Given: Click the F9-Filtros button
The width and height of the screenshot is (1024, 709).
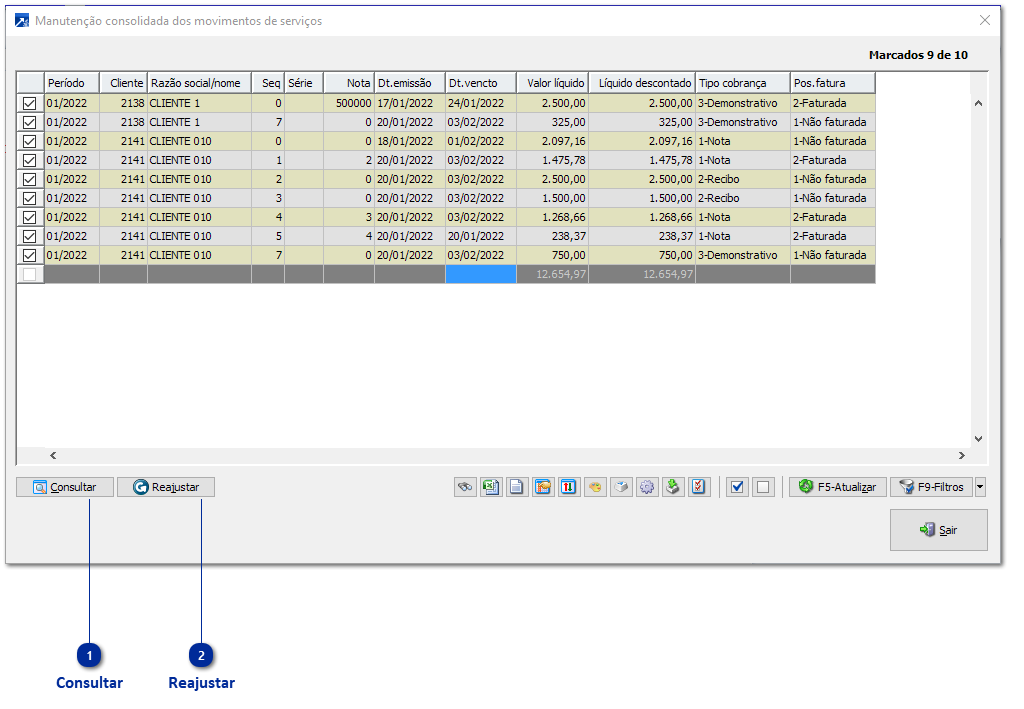Looking at the screenshot, I should click(932, 487).
